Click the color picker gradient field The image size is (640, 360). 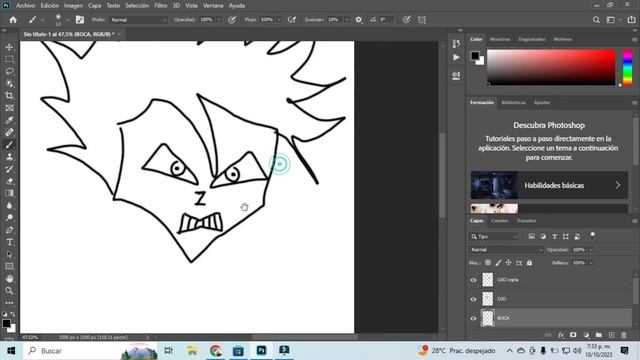[551, 67]
